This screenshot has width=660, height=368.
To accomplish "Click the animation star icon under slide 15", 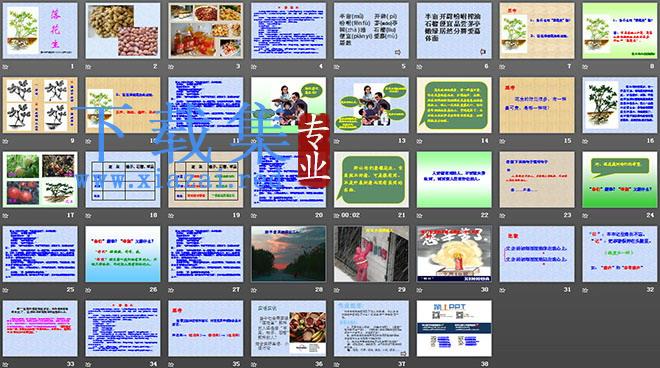I will pos(503,141).
